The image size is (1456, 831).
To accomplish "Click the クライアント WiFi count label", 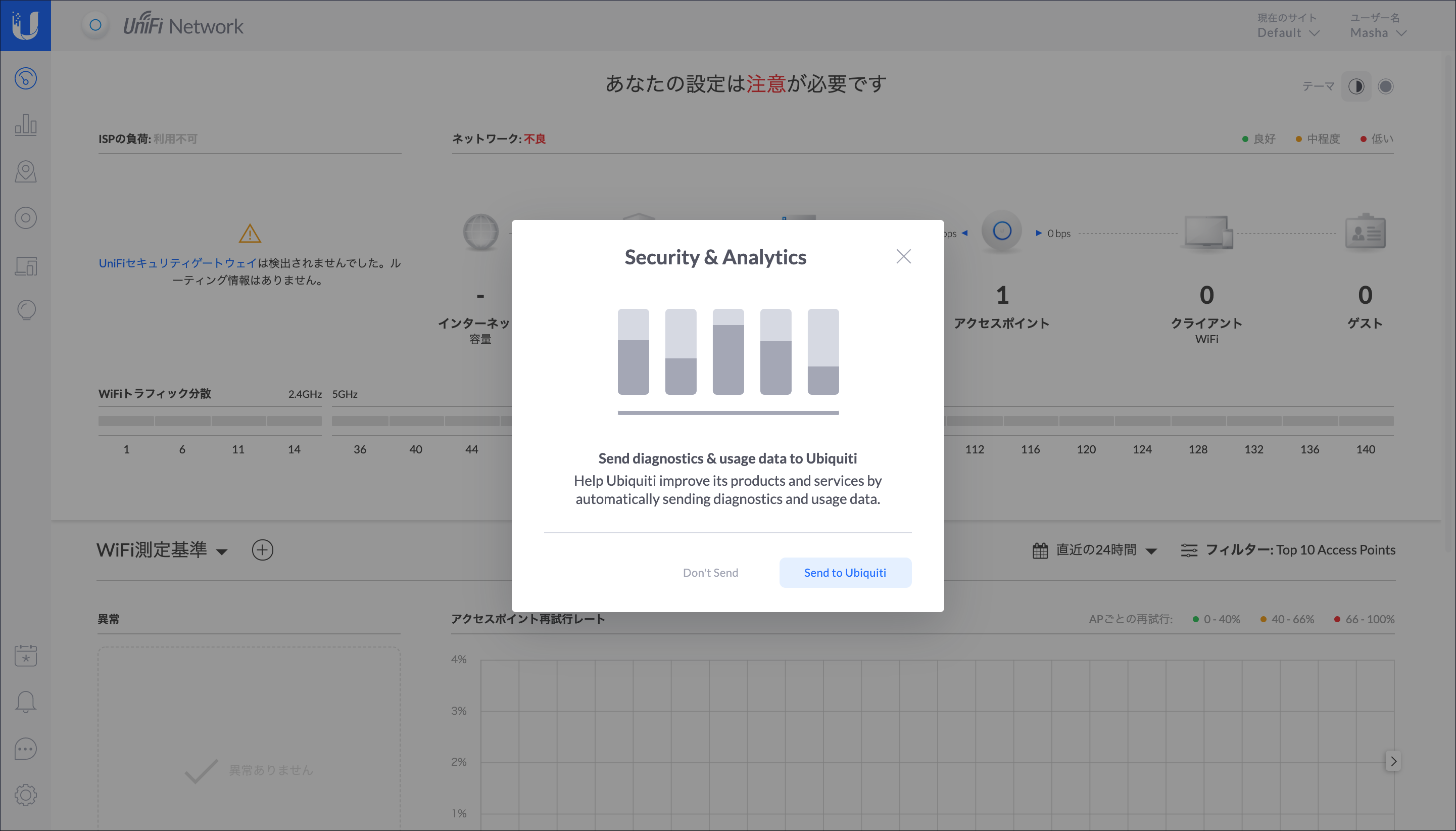I will point(1207,331).
